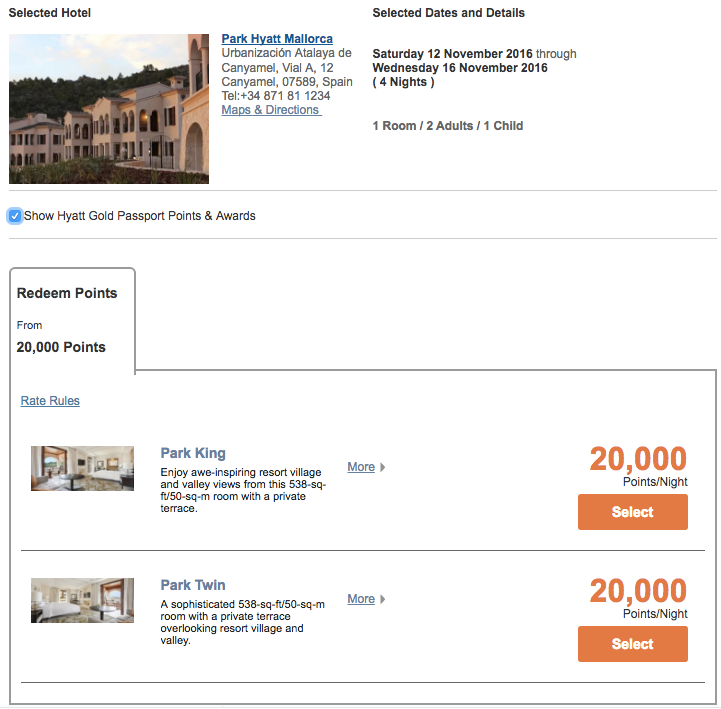Expand More details for Park King
Image resolution: width=721 pixels, height=709 pixels.
coord(361,467)
